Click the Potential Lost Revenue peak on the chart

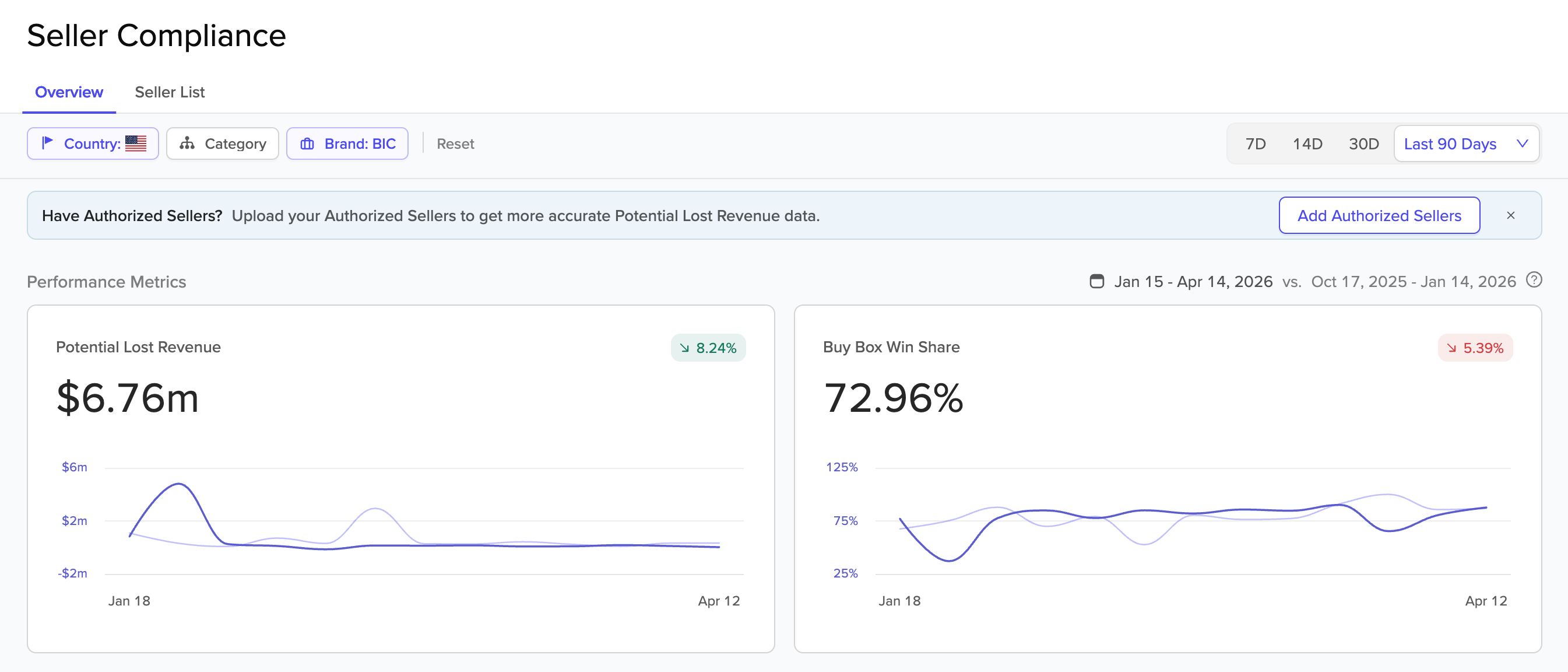pos(179,484)
